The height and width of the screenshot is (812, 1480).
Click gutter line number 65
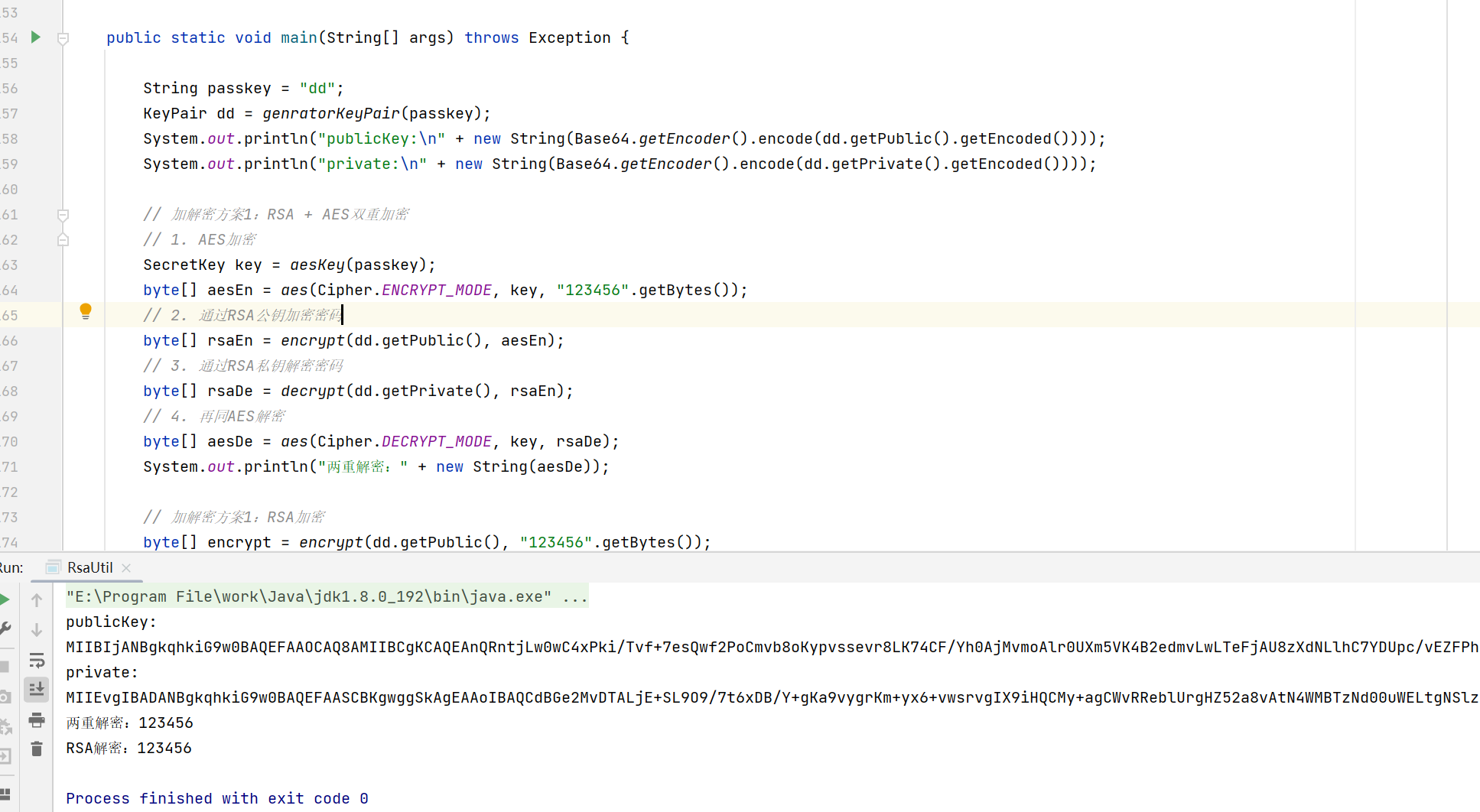coord(10,315)
